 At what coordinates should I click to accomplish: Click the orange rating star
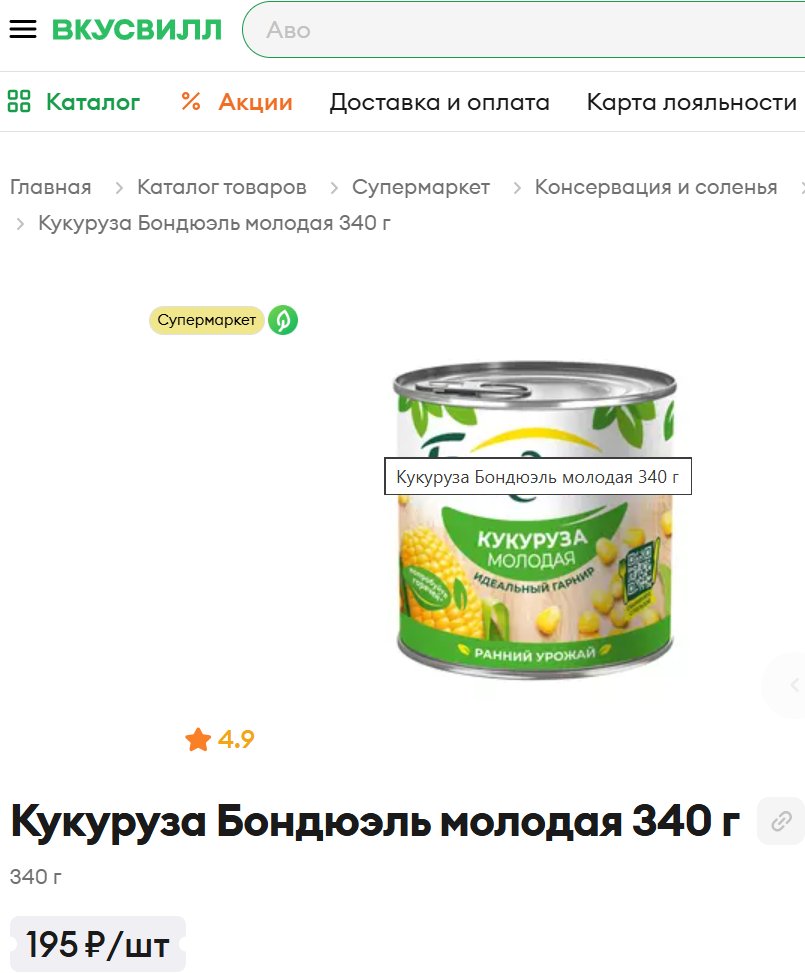(x=198, y=739)
